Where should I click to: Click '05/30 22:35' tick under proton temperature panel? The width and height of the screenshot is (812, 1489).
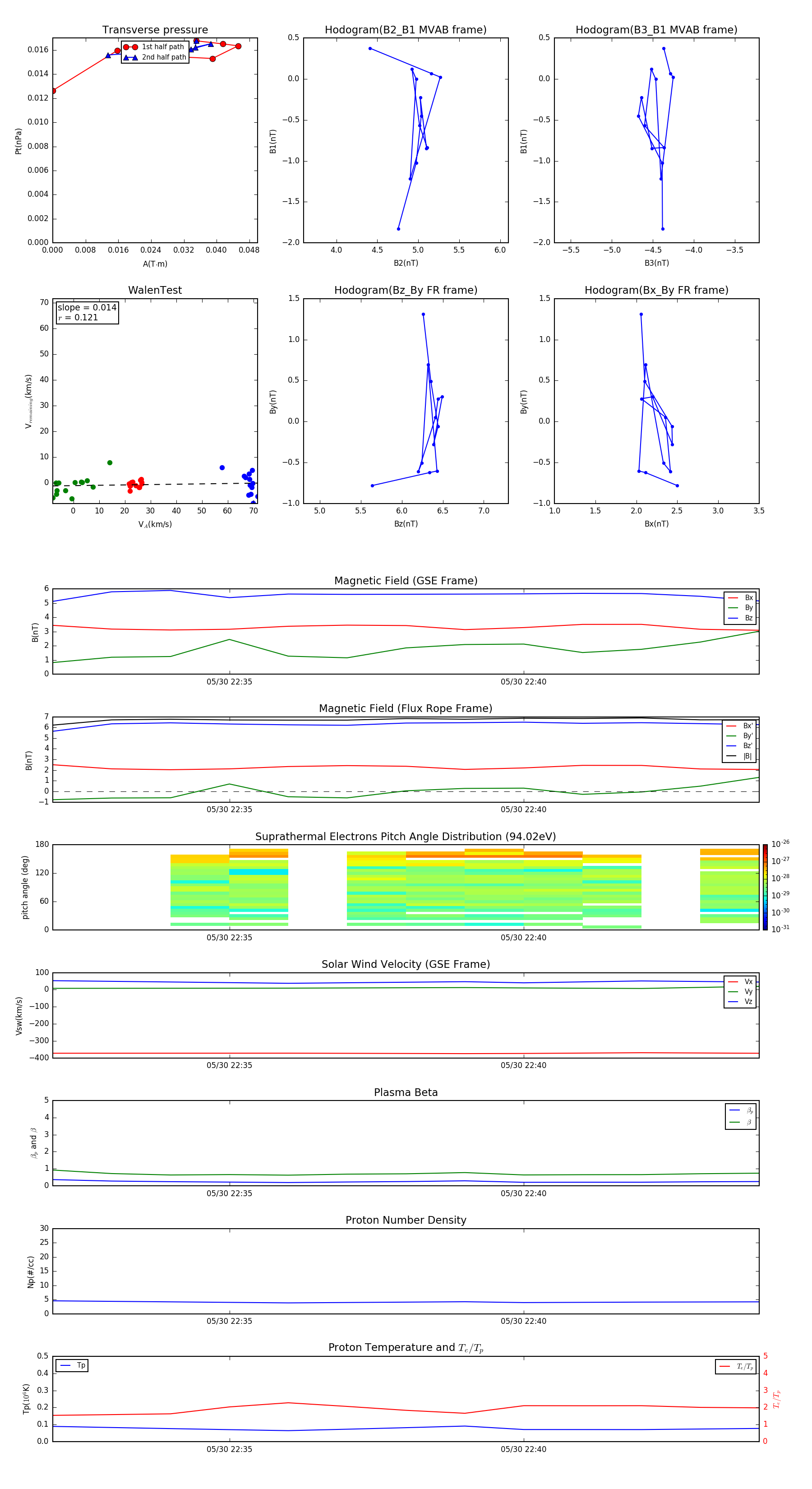(x=230, y=1449)
